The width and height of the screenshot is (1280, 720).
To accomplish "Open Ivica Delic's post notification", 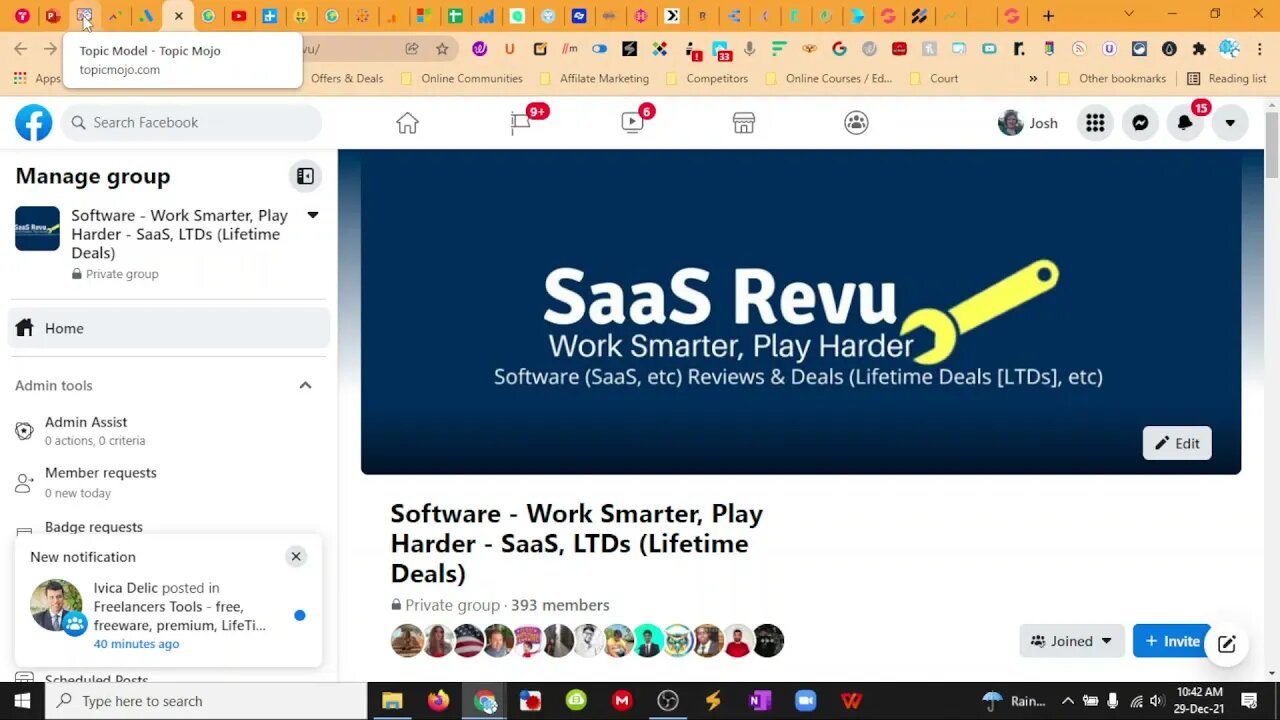I will tap(168, 615).
